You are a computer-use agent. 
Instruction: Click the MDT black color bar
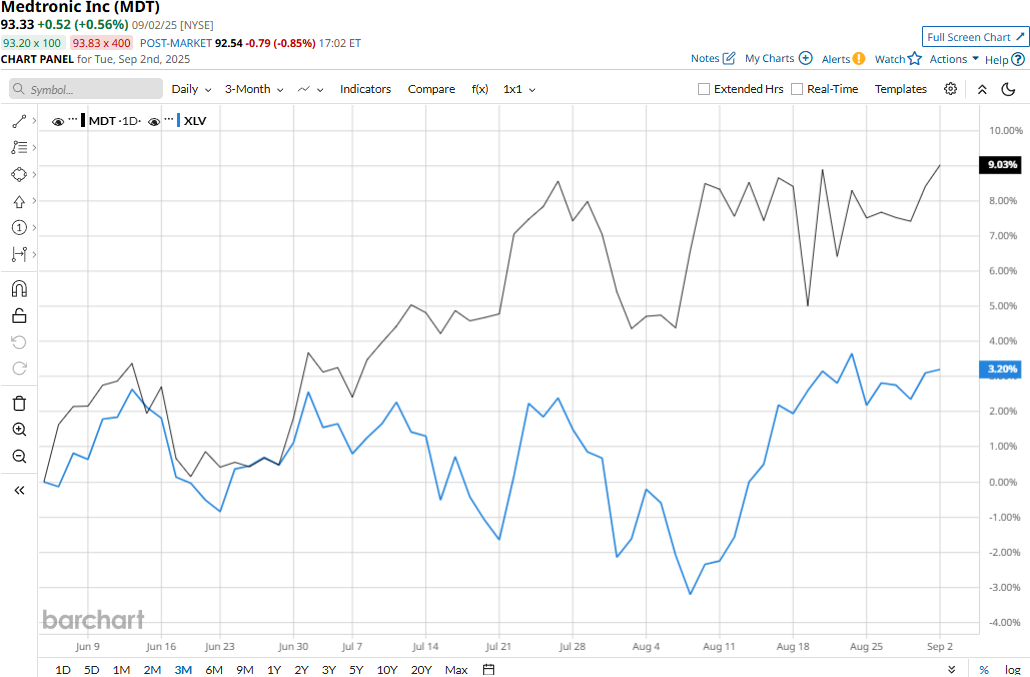tap(83, 121)
